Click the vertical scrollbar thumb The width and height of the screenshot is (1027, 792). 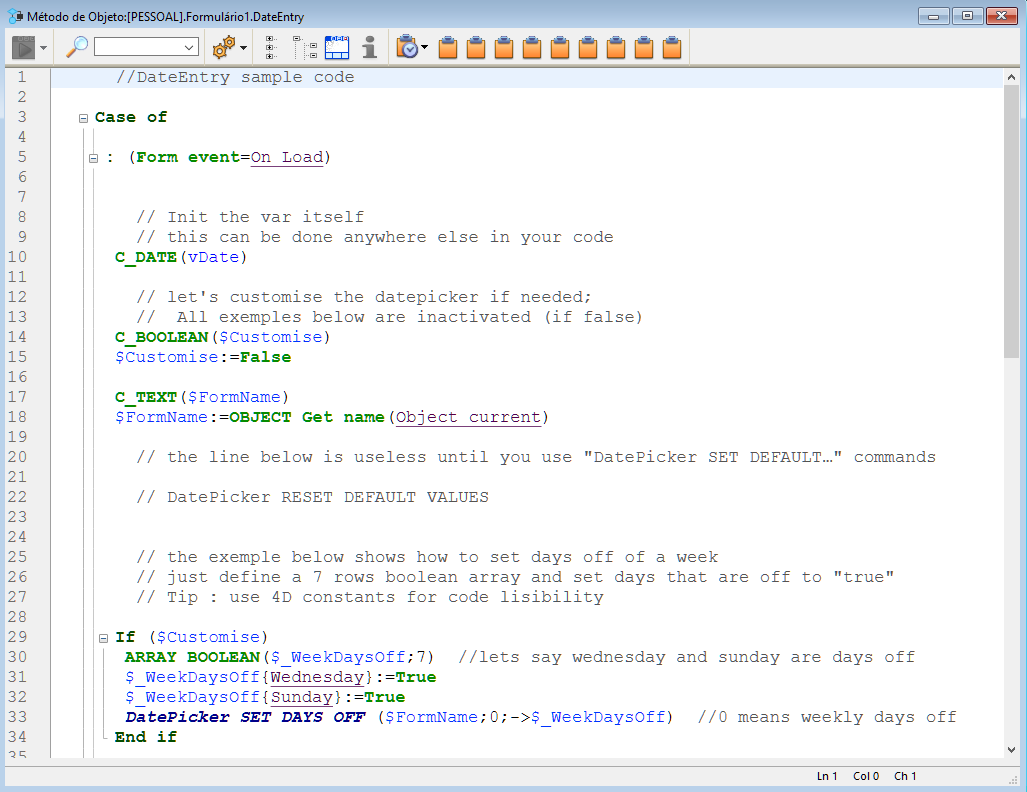pos(1011,220)
